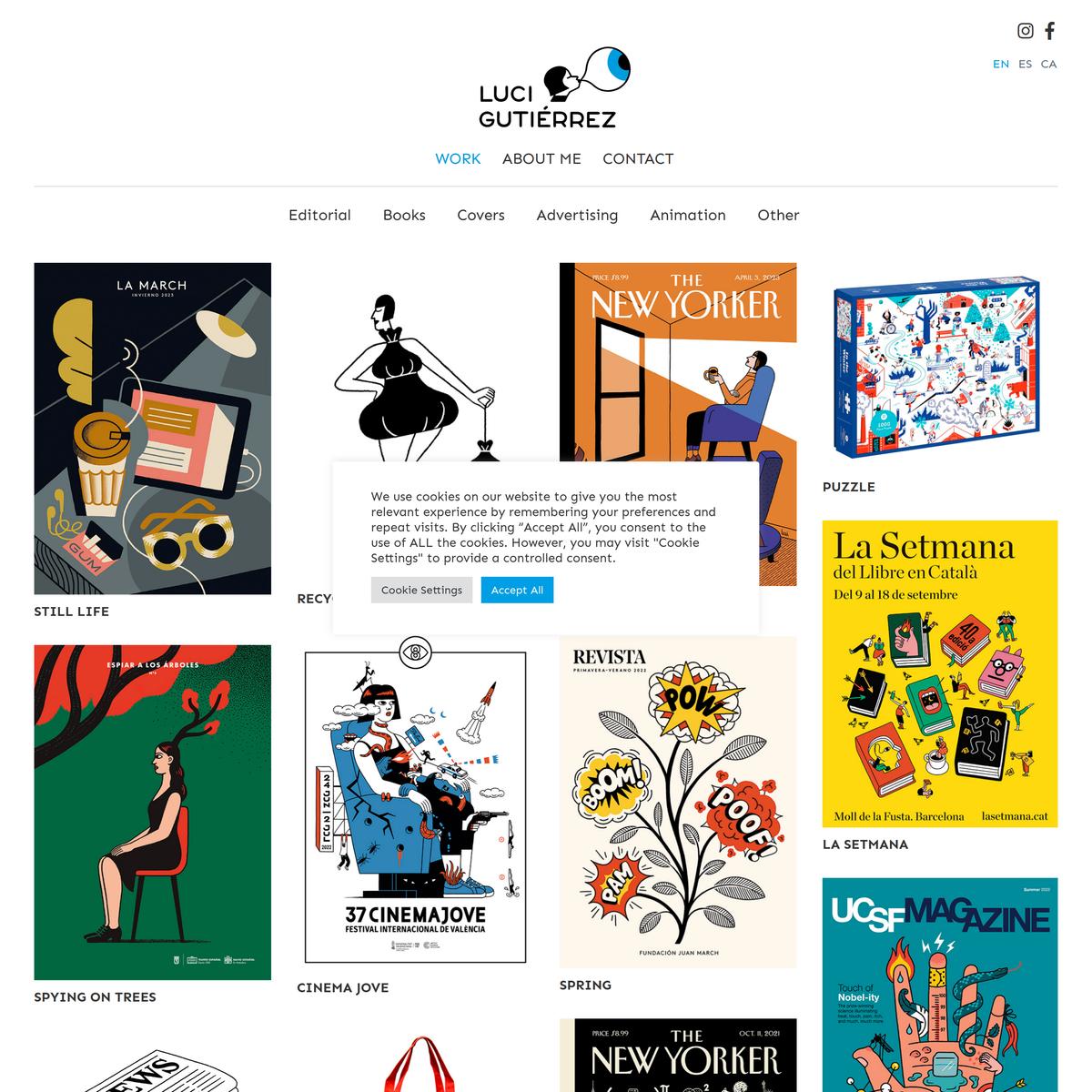Image resolution: width=1092 pixels, height=1092 pixels.
Task: Click the Luci Gutiérrez logo
Action: 555,87
